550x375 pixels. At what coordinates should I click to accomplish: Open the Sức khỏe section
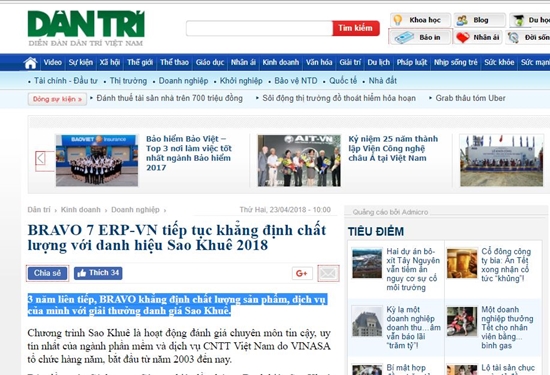[499, 62]
